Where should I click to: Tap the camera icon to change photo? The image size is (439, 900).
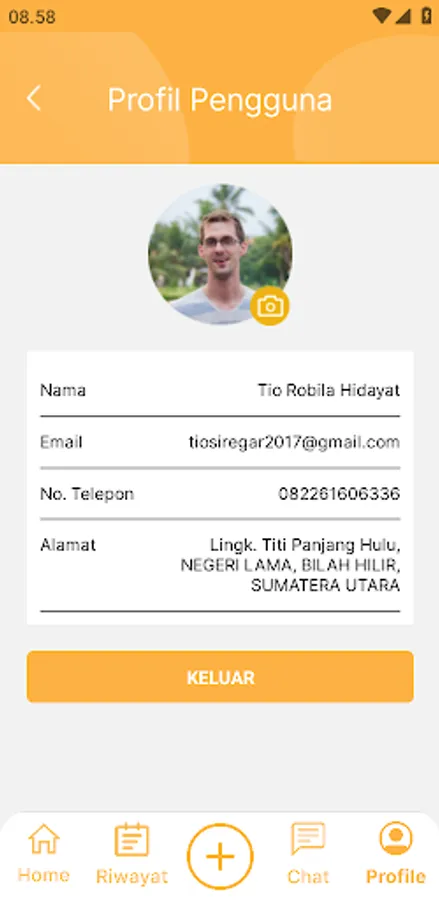pos(270,306)
